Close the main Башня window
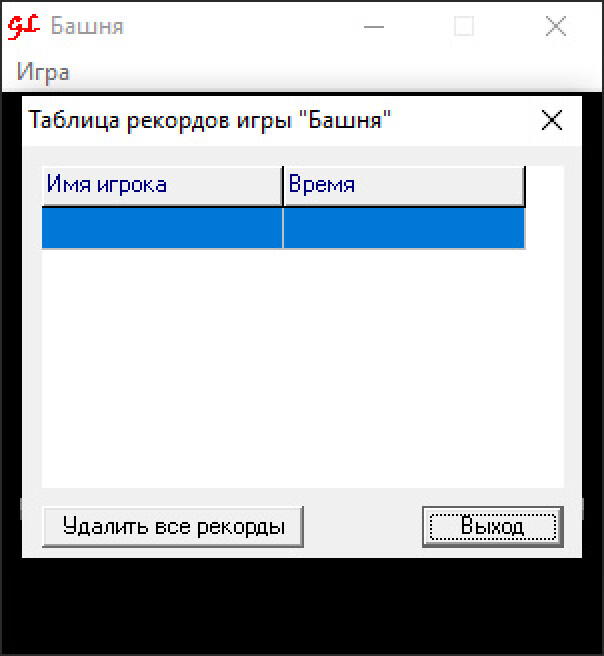This screenshot has height=656, width=604. (x=555, y=27)
